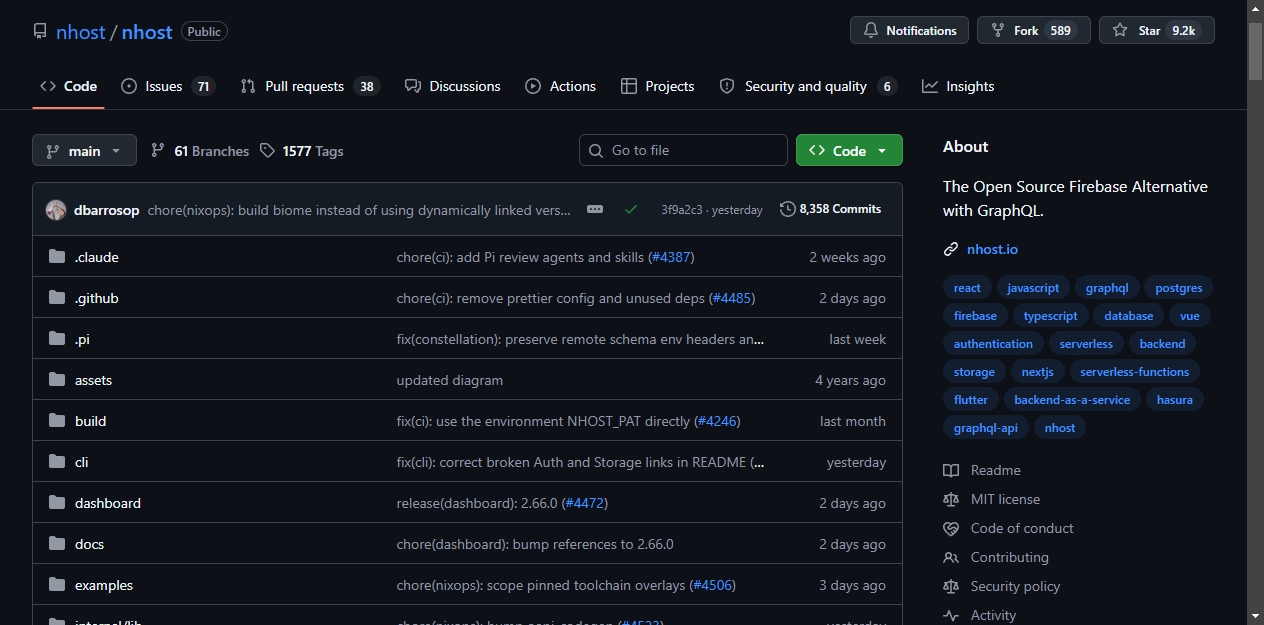1264x625 pixels.
Task: Open the .github folder
Action: (x=97, y=298)
